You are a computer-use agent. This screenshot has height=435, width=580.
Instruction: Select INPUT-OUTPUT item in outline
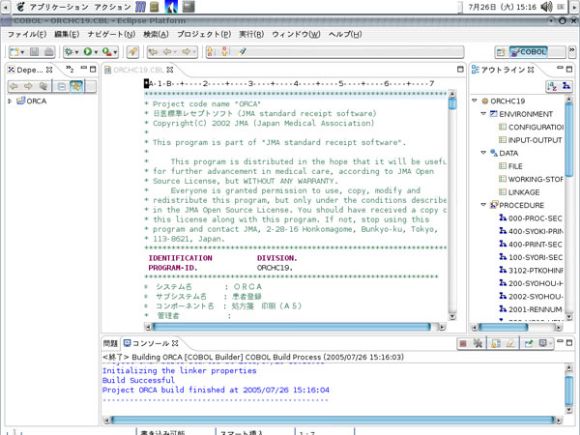531,140
